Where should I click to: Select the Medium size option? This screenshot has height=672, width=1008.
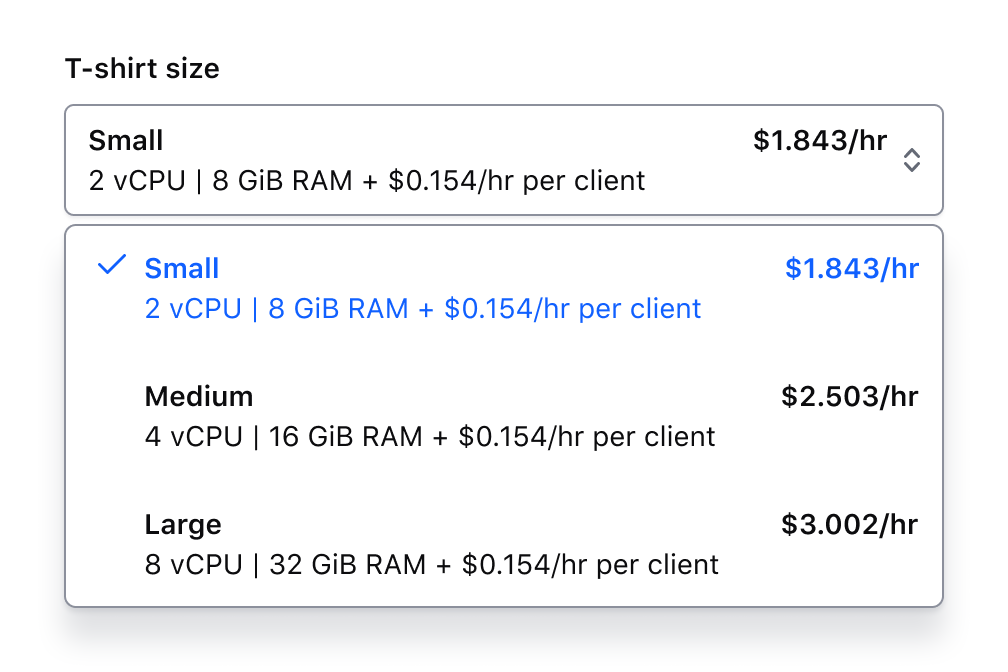504,416
